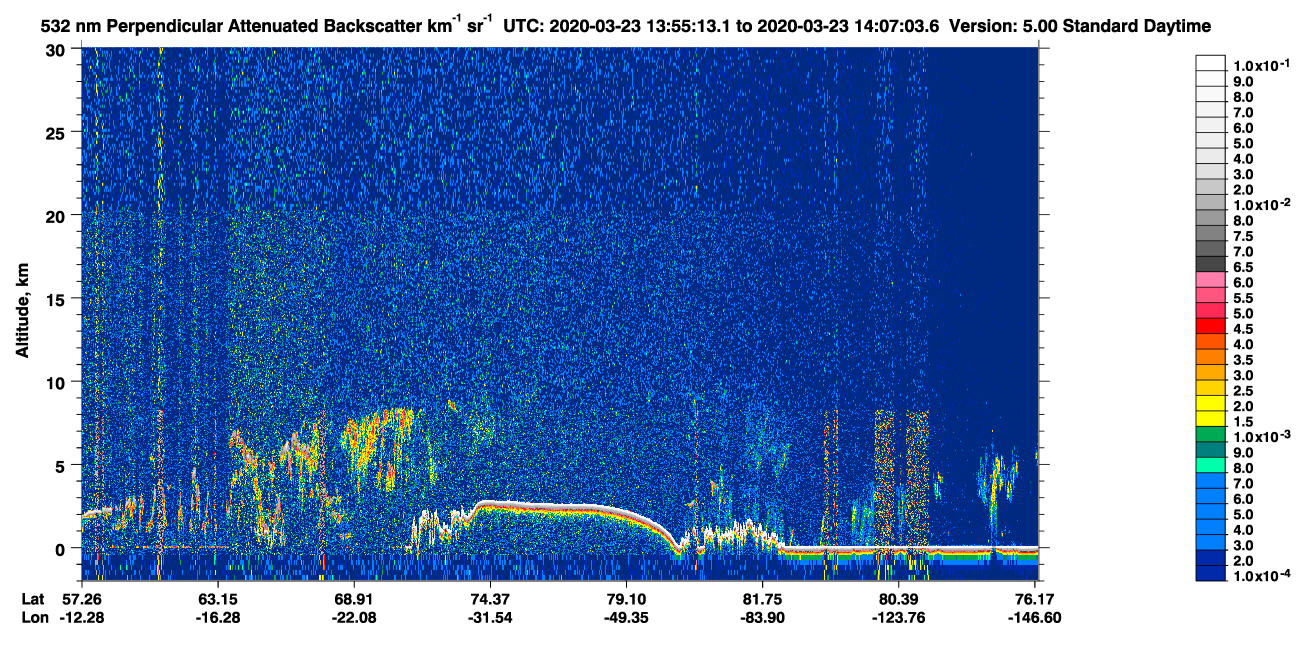Click colorbar label 3.5
This screenshot has width=1300, height=667.
point(1244,360)
